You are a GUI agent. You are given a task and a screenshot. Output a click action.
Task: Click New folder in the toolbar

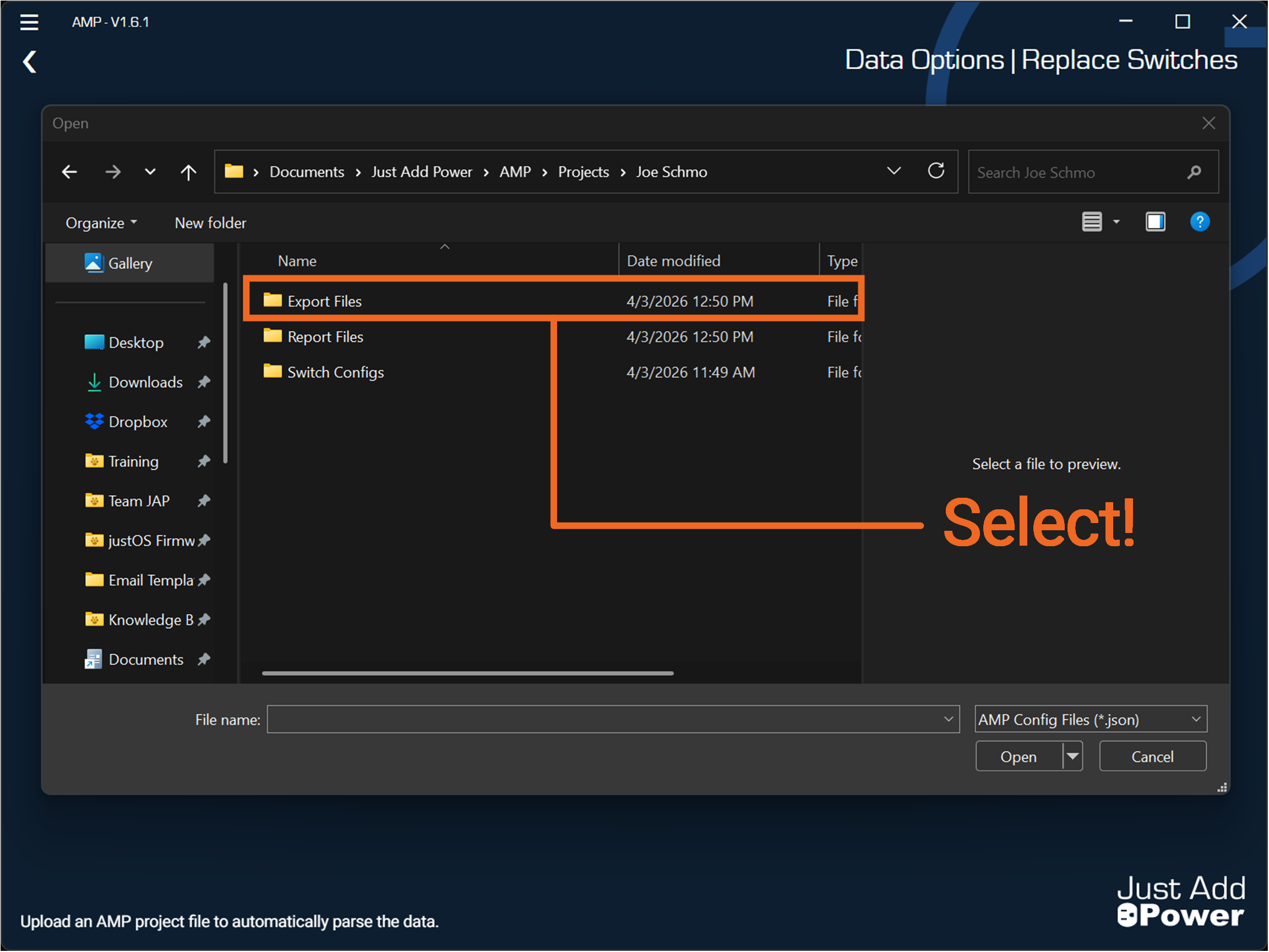[210, 222]
